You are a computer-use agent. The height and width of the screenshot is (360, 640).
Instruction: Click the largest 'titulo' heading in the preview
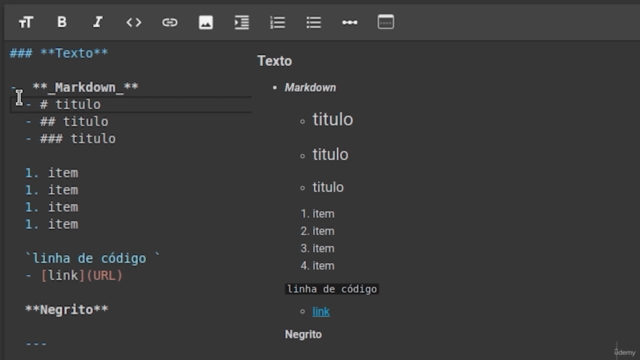(333, 120)
